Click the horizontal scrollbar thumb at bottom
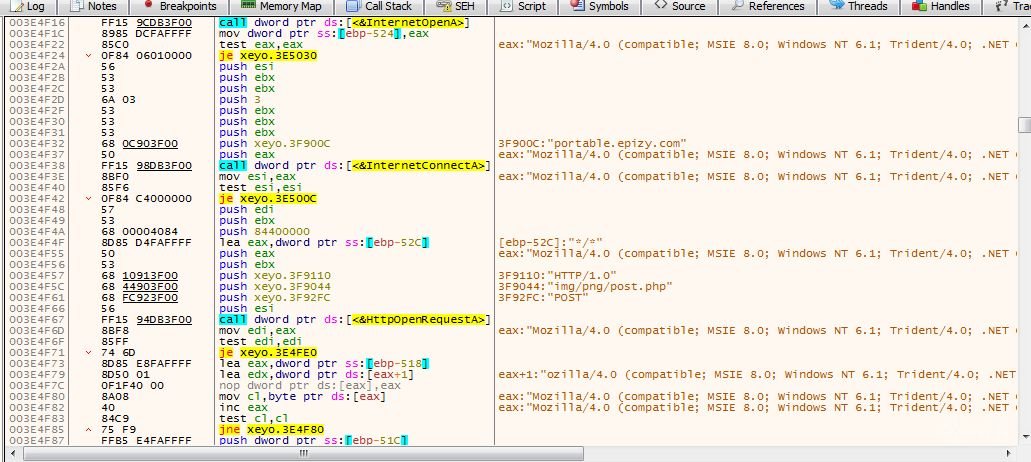This screenshot has height=462, width=1031. (x=303, y=453)
